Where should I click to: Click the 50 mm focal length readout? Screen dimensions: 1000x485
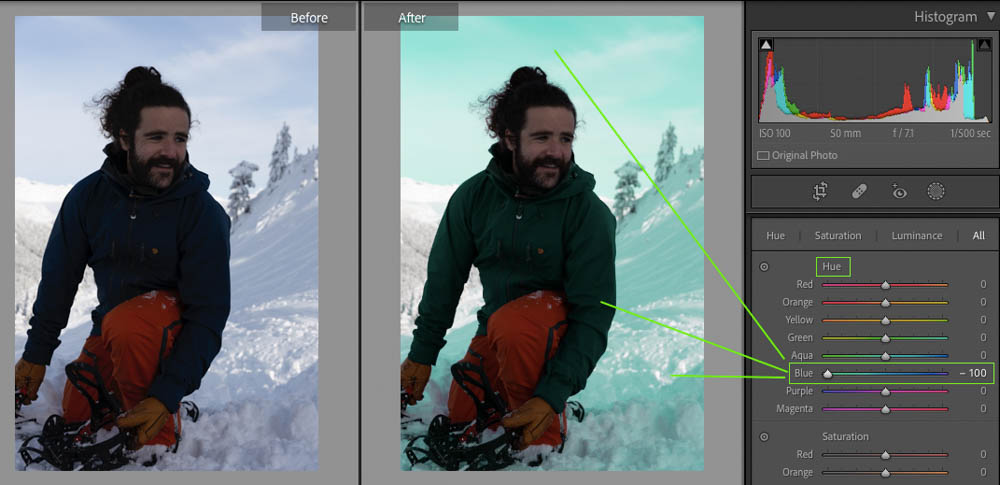[x=845, y=134]
